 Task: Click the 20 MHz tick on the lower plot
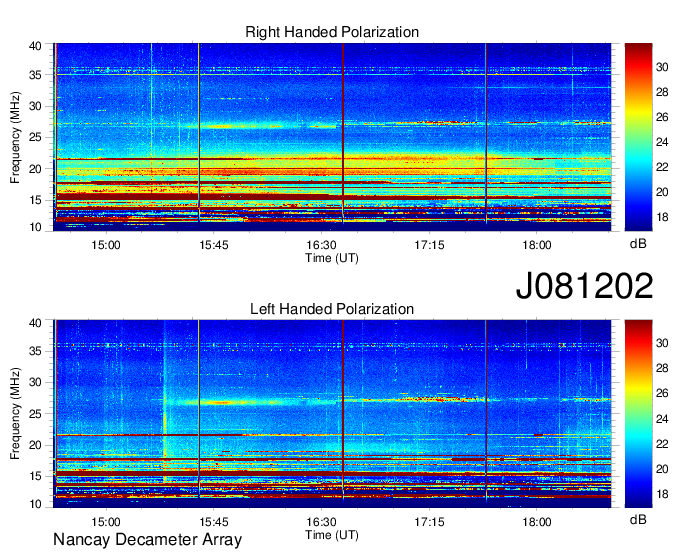click(35, 445)
